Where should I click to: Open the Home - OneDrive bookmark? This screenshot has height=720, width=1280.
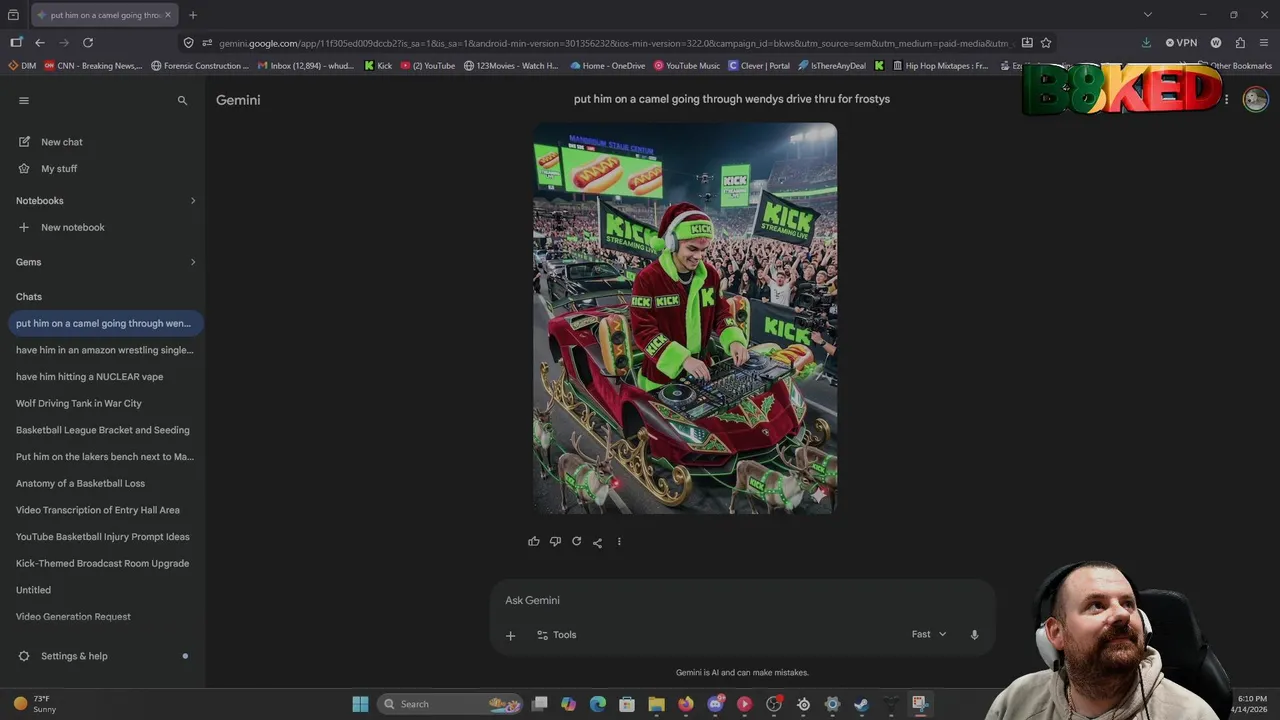607,66
